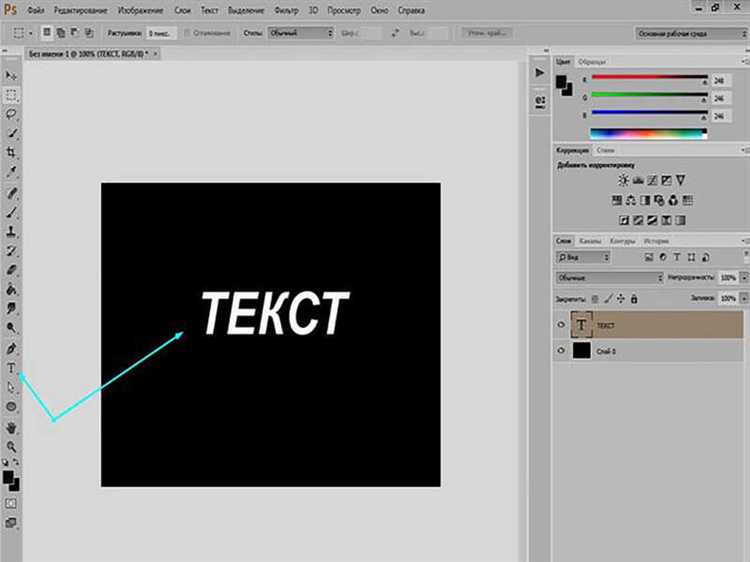Click the foreground color swatch in toolbox
The height and width of the screenshot is (562, 750).
coord(8,477)
